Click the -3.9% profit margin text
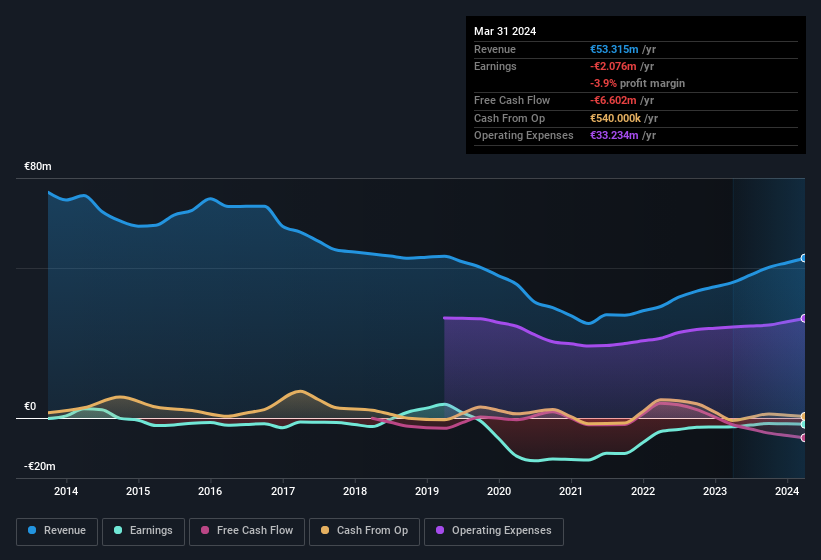This screenshot has width=821, height=560. [637, 83]
